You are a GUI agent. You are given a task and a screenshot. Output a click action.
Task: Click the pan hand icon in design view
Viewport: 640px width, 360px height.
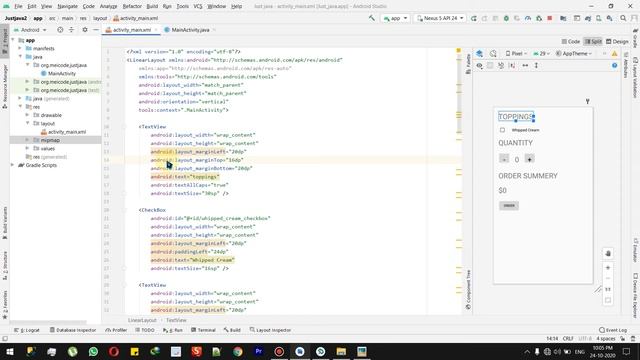(608, 253)
